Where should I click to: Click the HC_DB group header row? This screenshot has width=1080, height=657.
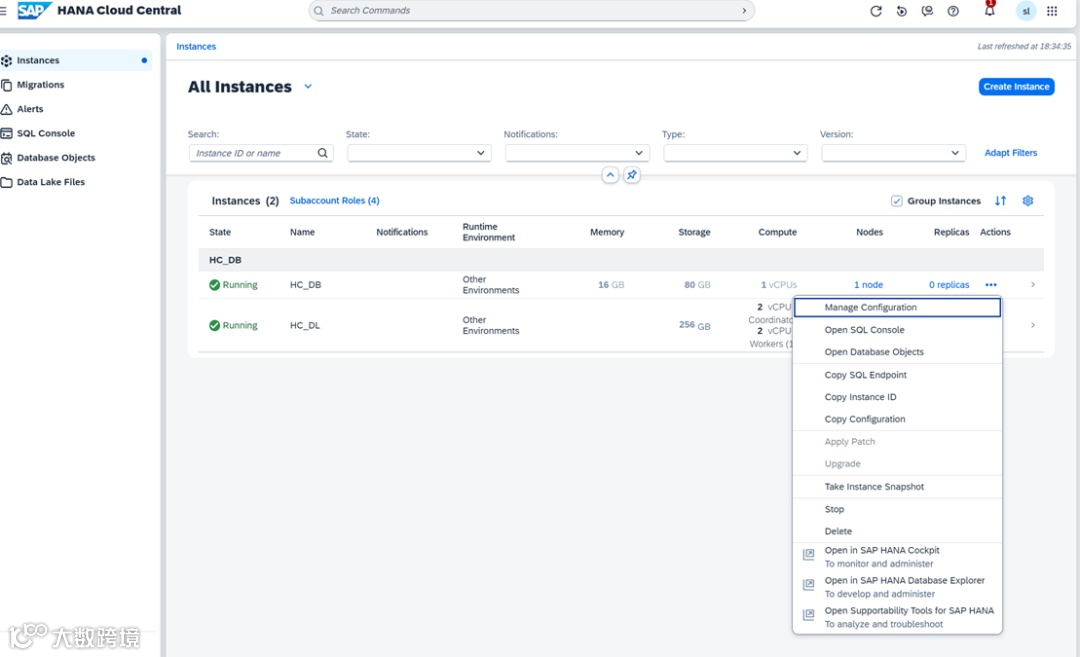(x=620, y=260)
